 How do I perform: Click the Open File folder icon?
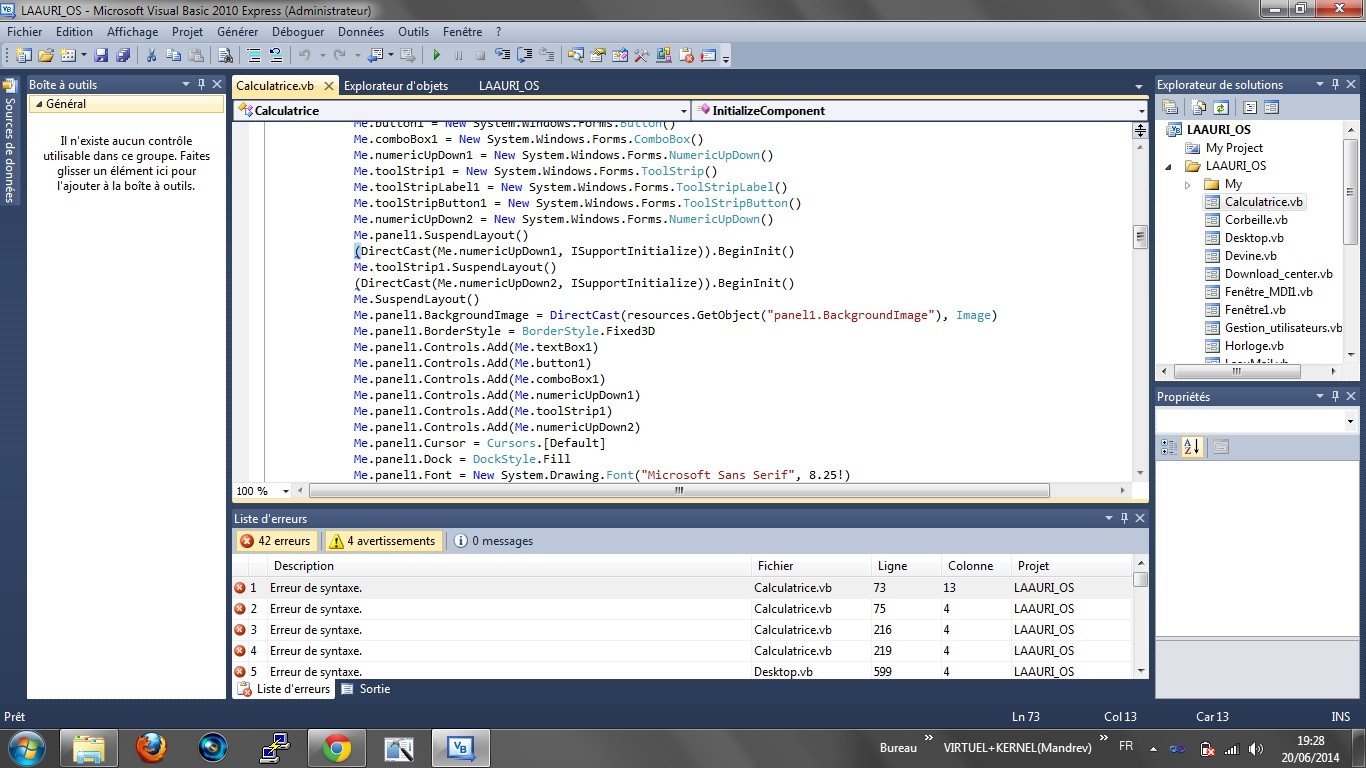[46, 55]
